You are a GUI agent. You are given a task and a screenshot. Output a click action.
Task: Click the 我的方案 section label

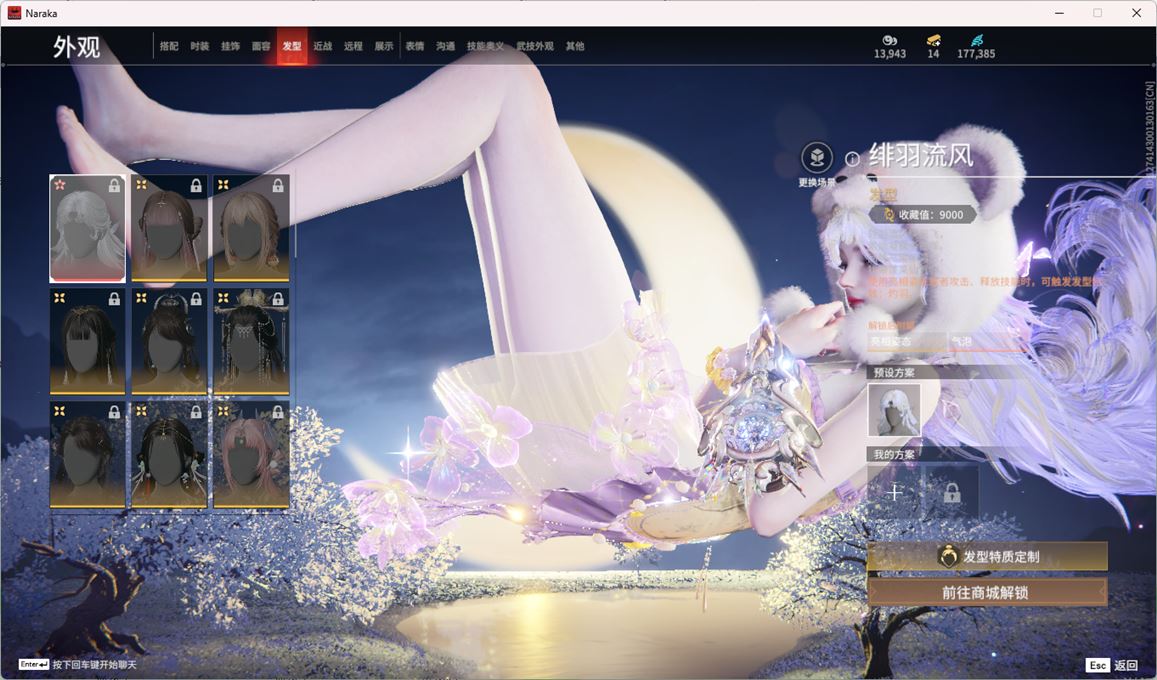pyautogui.click(x=894, y=454)
